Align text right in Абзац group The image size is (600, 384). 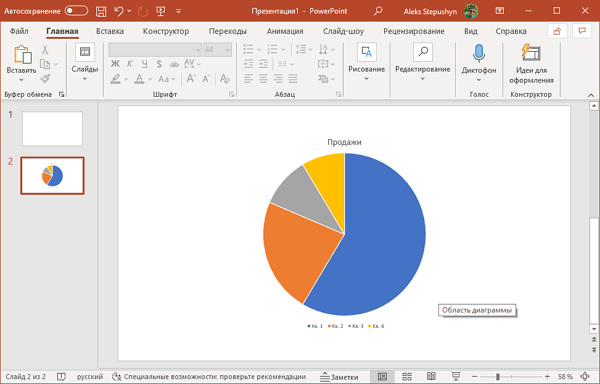tap(278, 79)
